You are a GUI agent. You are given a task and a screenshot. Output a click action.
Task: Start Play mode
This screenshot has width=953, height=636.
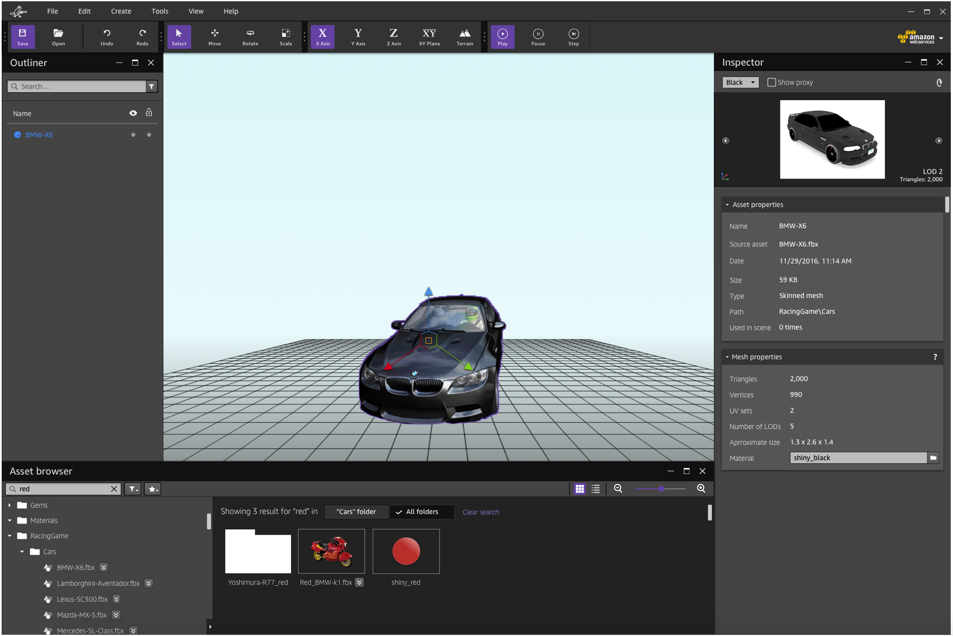tap(503, 36)
